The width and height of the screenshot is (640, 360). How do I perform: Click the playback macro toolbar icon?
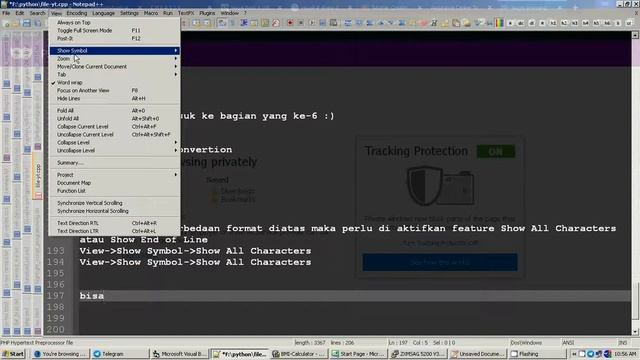312,23
